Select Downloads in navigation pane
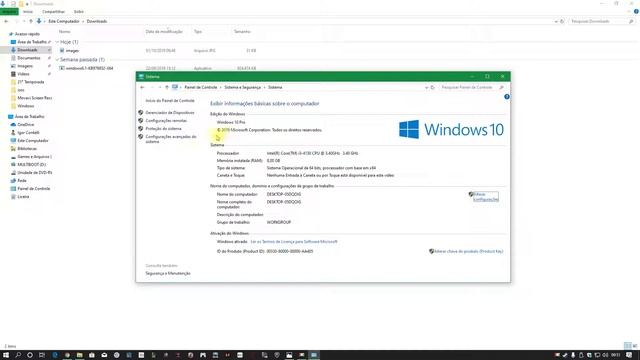This screenshot has height=360, width=640. (27, 50)
